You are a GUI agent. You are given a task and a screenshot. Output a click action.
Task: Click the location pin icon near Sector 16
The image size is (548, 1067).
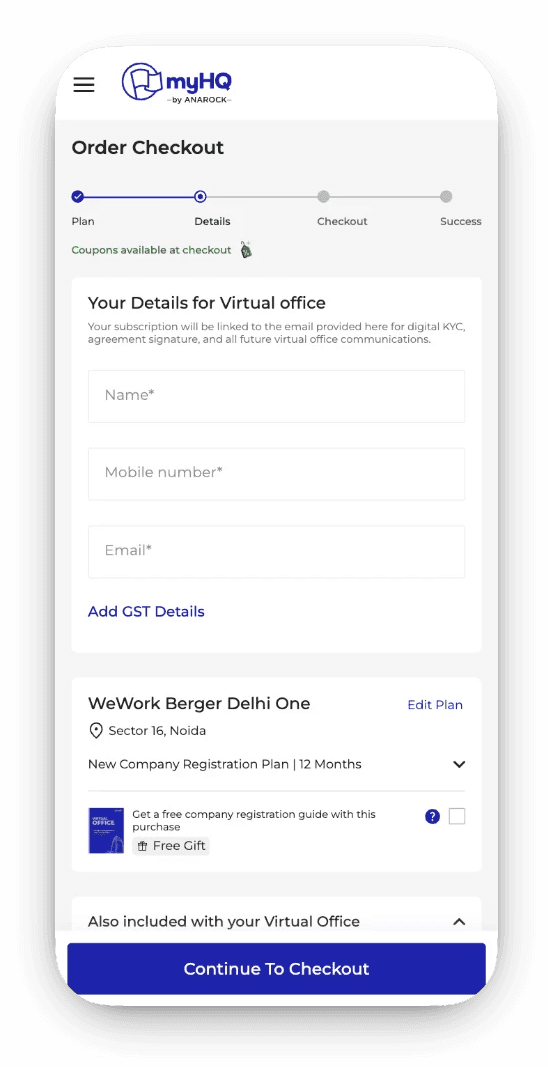tap(96, 731)
